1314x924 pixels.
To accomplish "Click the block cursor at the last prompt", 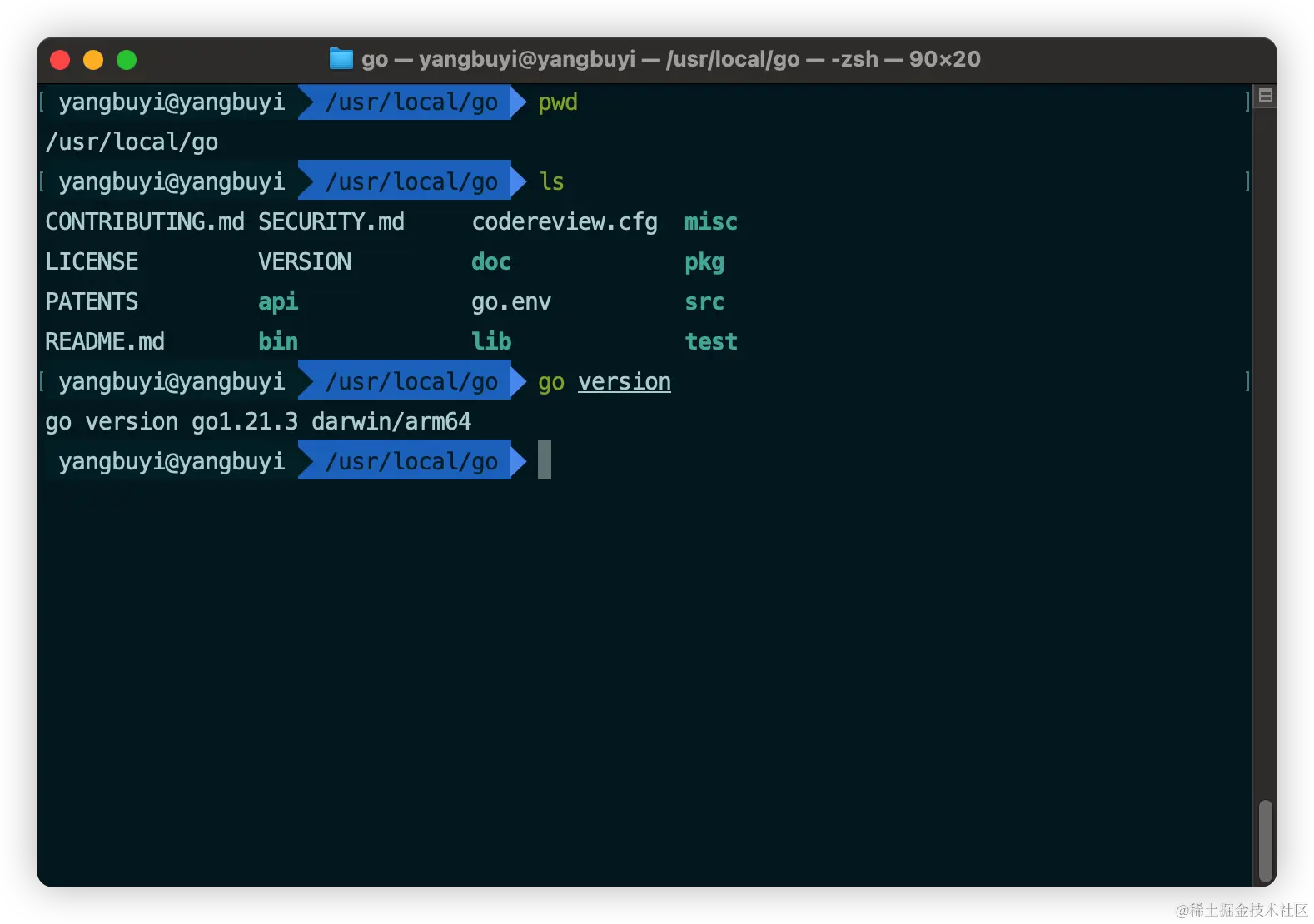I will pyautogui.click(x=545, y=460).
